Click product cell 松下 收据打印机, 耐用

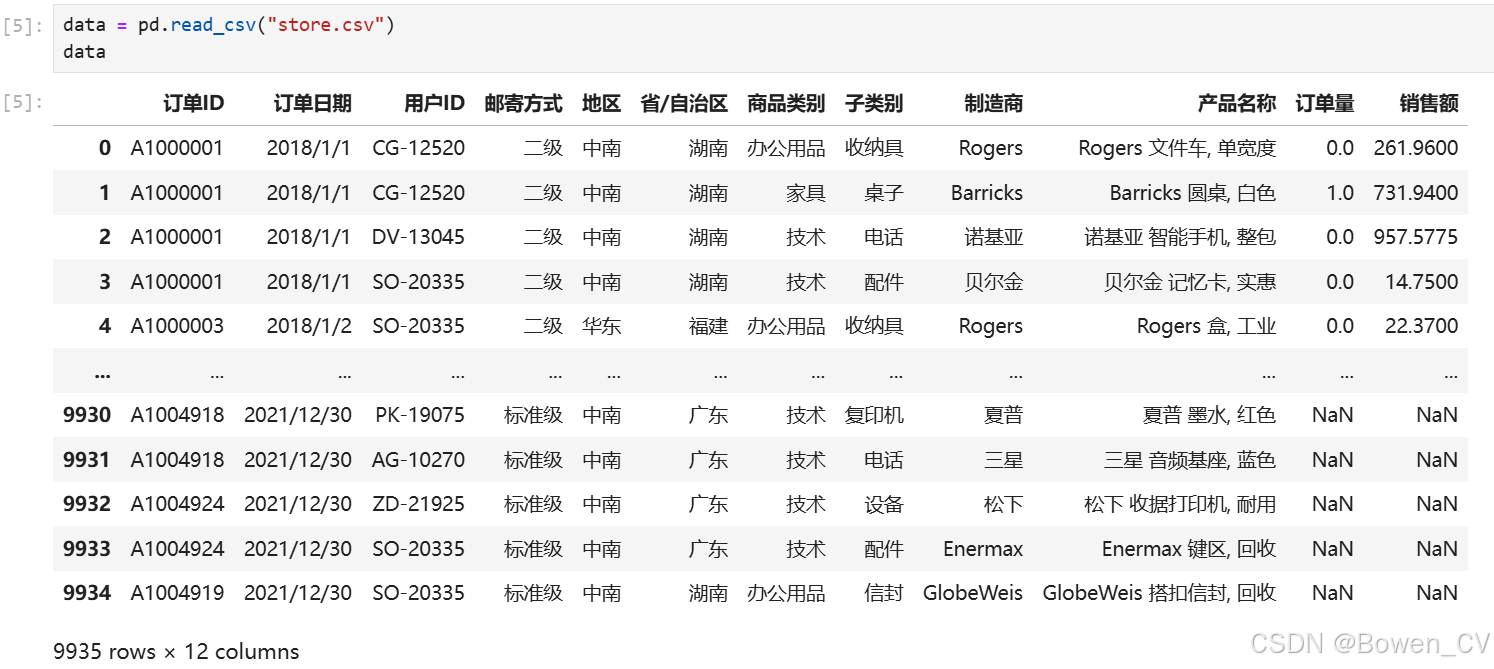pyautogui.click(x=1180, y=504)
